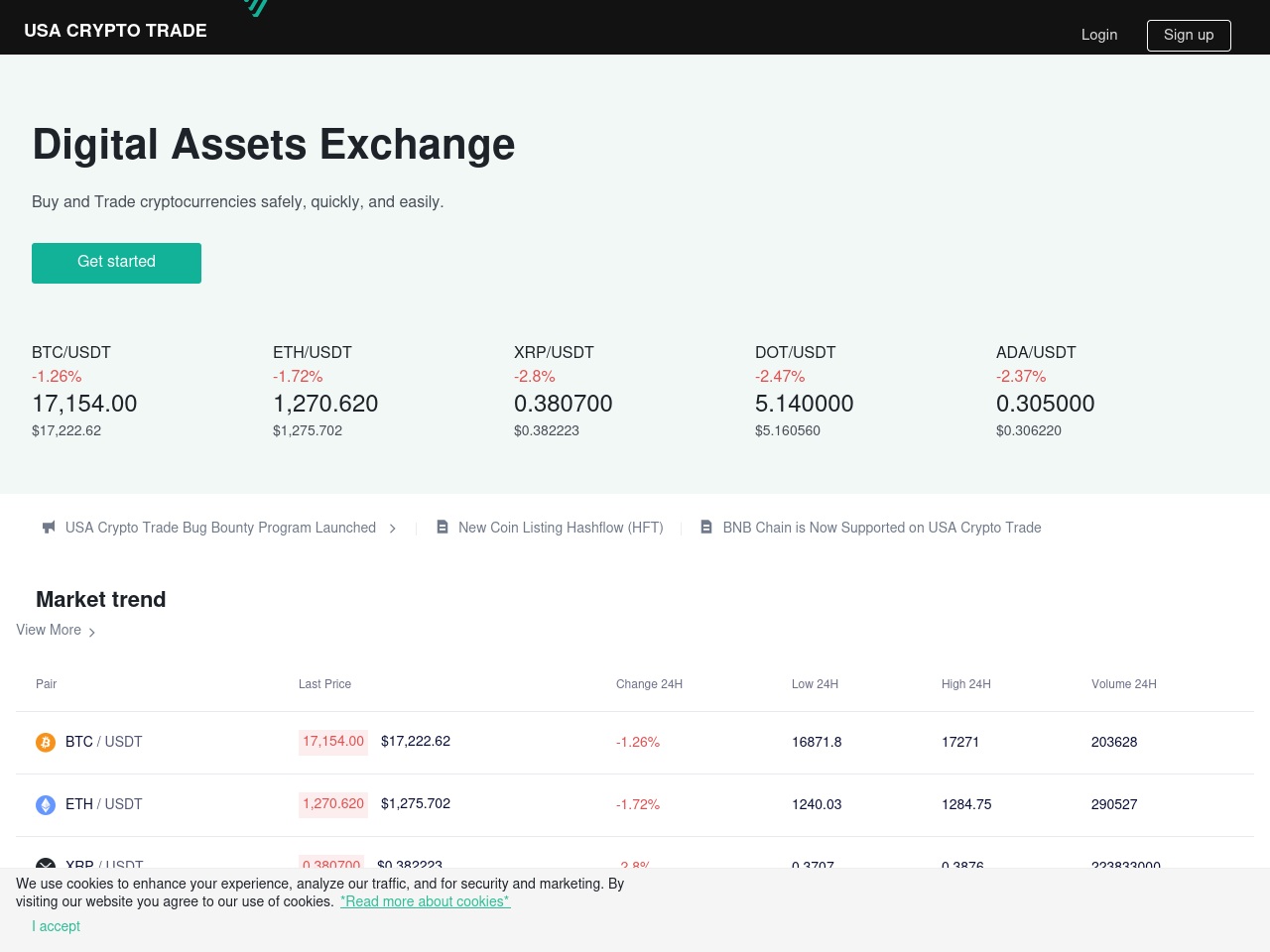The image size is (1270, 952).
Task: Click the Bitcoin coin icon
Action: (46, 743)
